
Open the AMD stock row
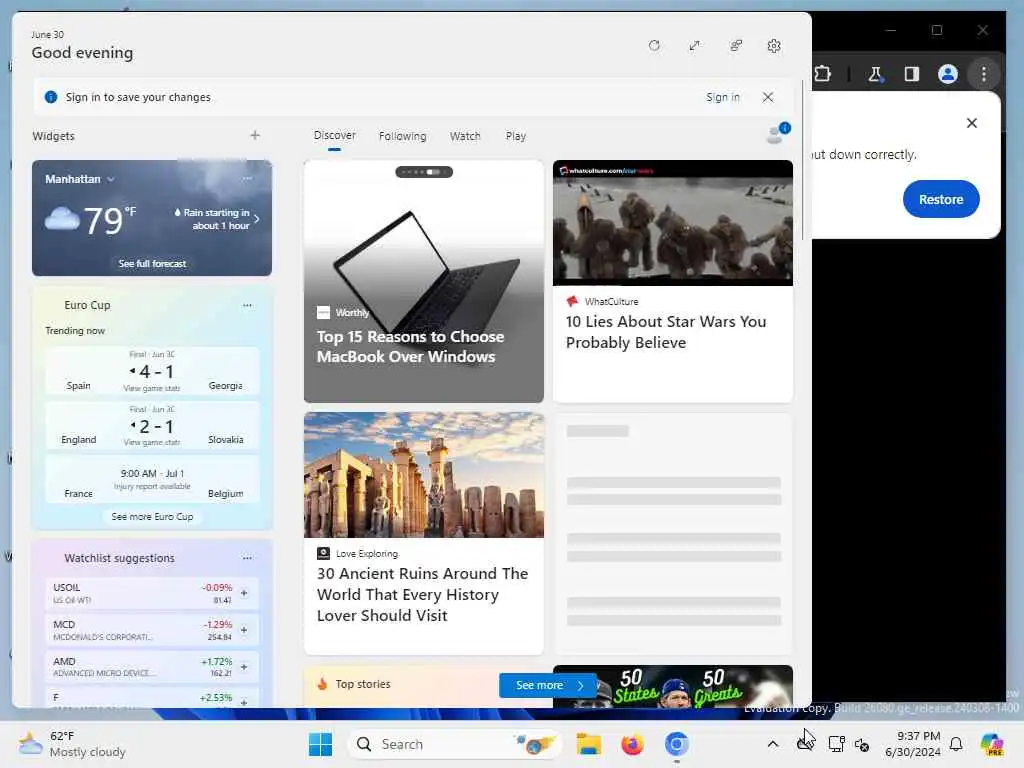click(152, 667)
